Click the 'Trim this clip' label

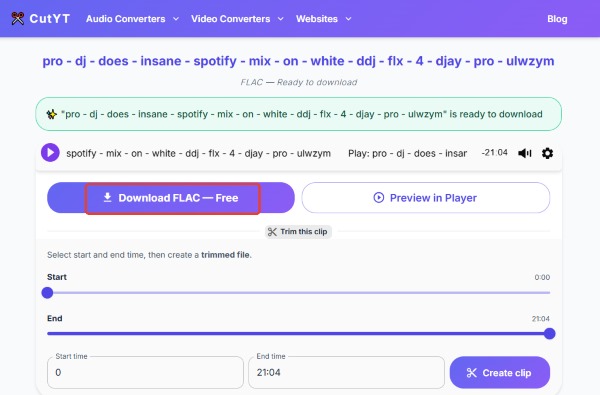[x=303, y=232]
